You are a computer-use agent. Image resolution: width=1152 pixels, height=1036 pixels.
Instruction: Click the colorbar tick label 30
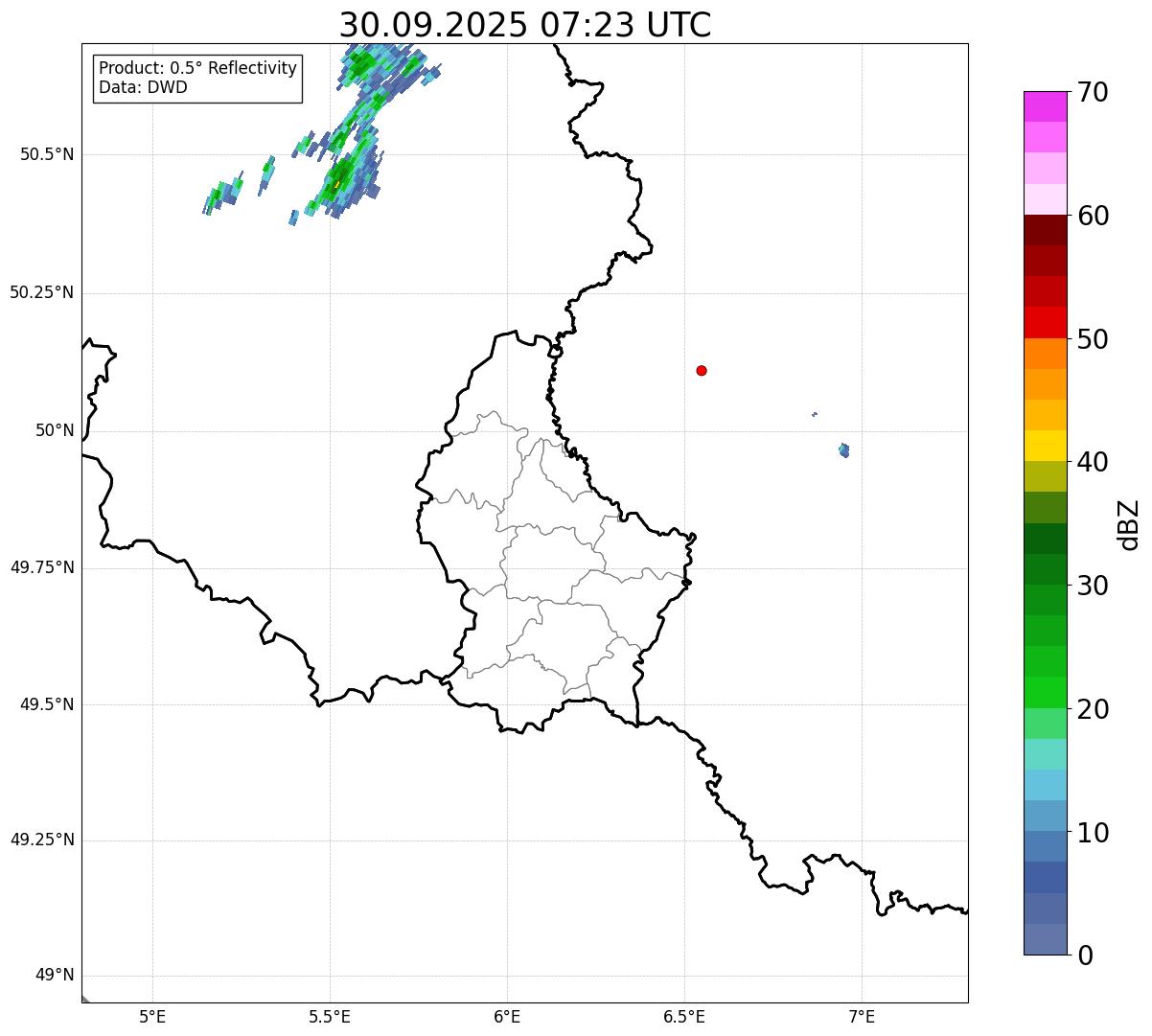1093,586
